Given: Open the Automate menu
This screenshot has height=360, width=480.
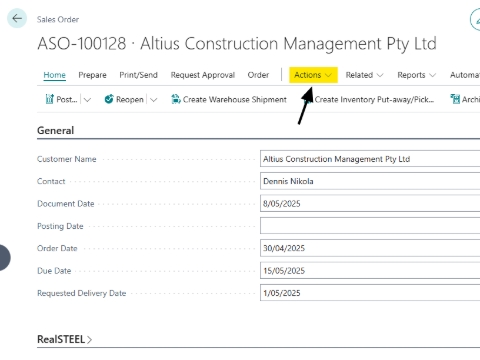Looking at the screenshot, I should pos(465,75).
